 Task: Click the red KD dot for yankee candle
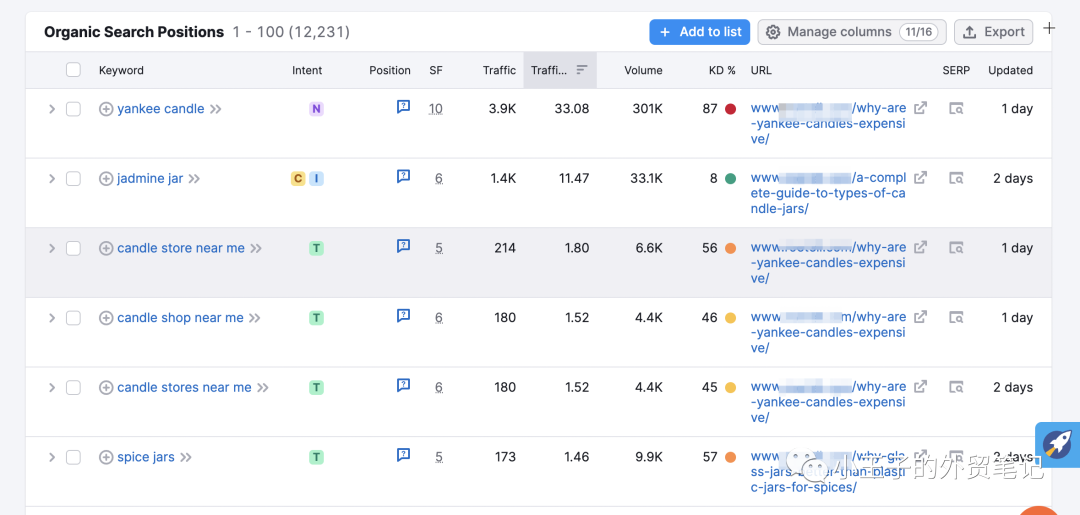tap(731, 109)
